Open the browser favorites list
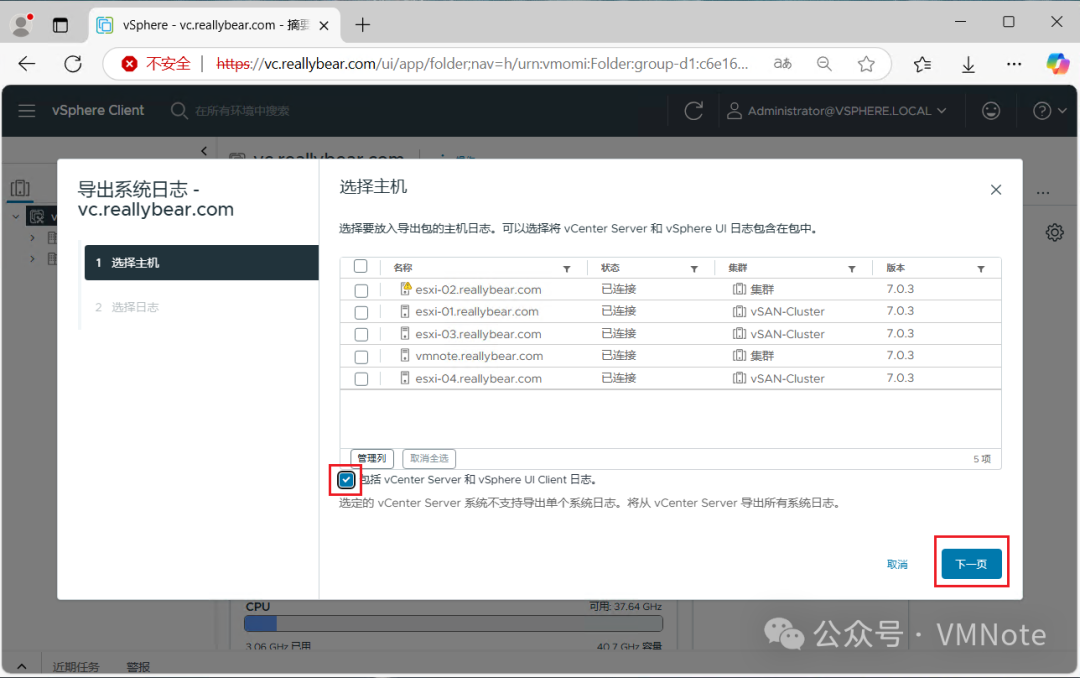The height and width of the screenshot is (678, 1080). 922,64
